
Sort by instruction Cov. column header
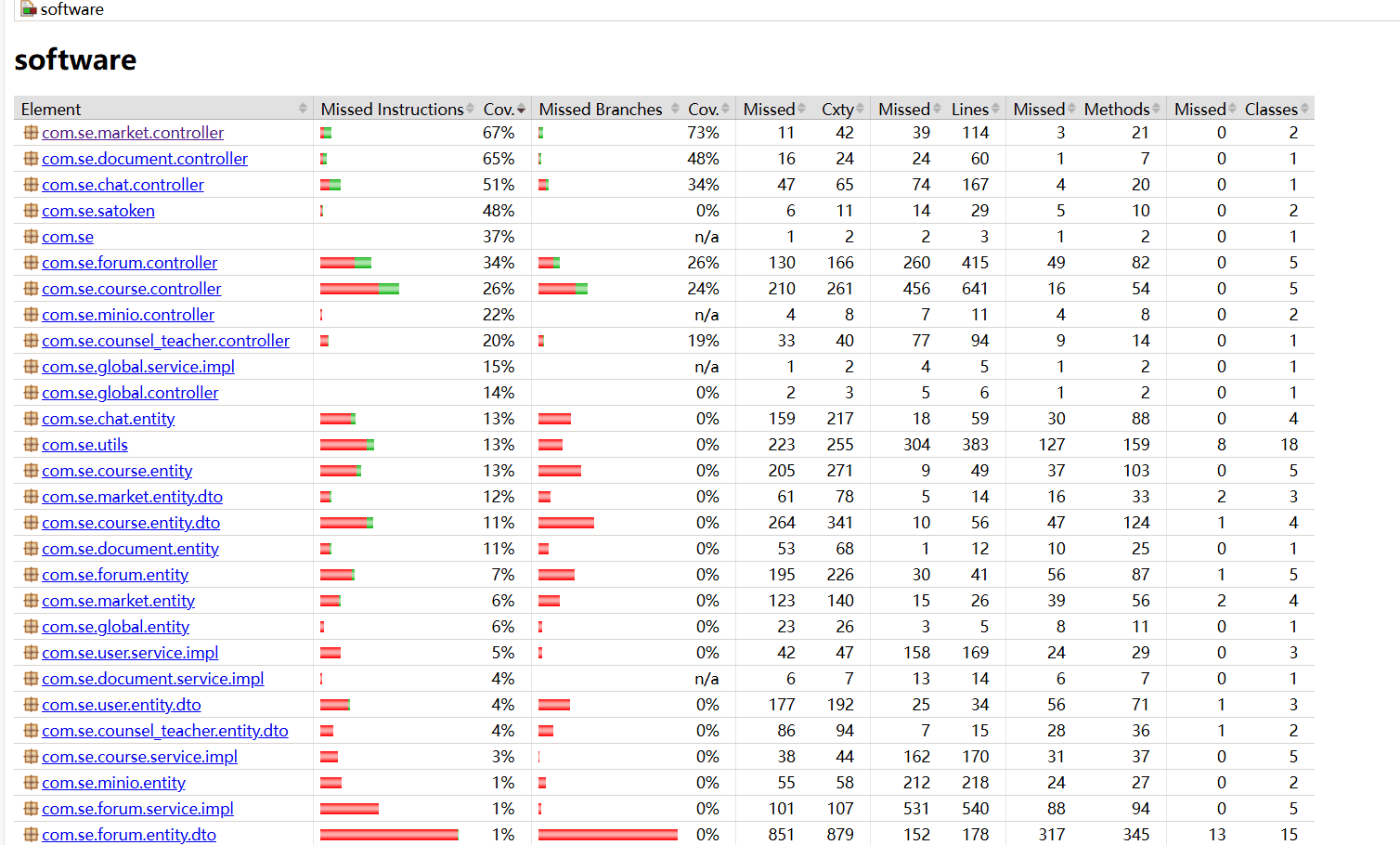[x=504, y=109]
